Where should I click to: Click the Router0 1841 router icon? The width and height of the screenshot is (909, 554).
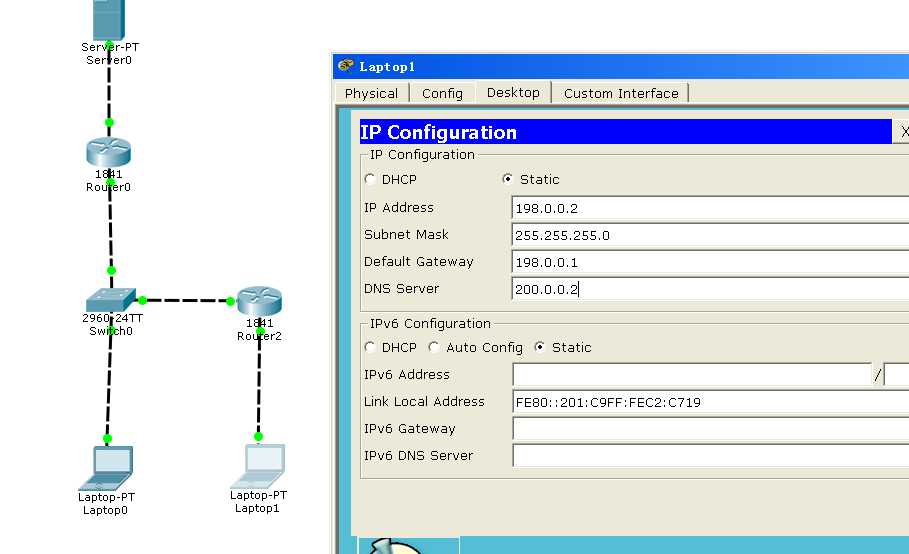click(x=108, y=152)
